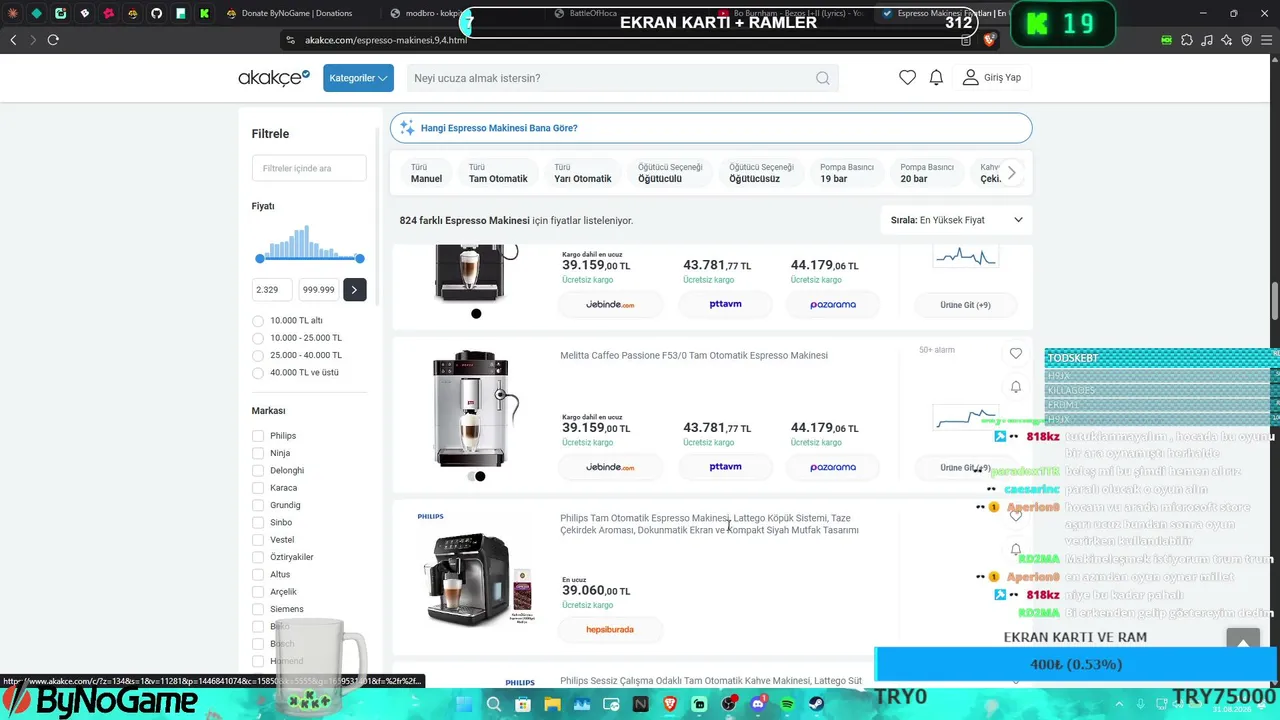Show more filter chips with right chevron
This screenshot has width=1280, height=720.
(1011, 173)
